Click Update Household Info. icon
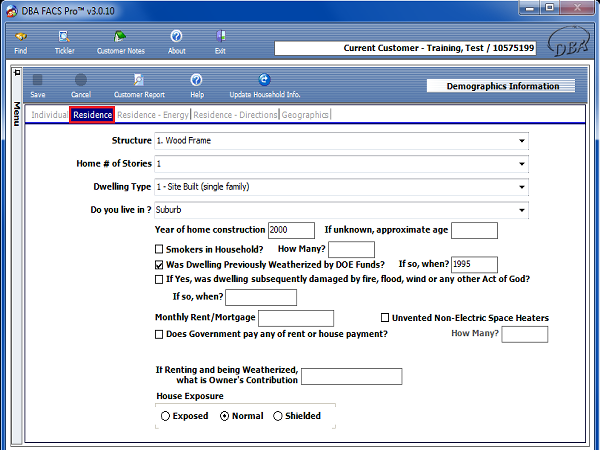Image resolution: width=600 pixels, height=450 pixels. (x=264, y=80)
